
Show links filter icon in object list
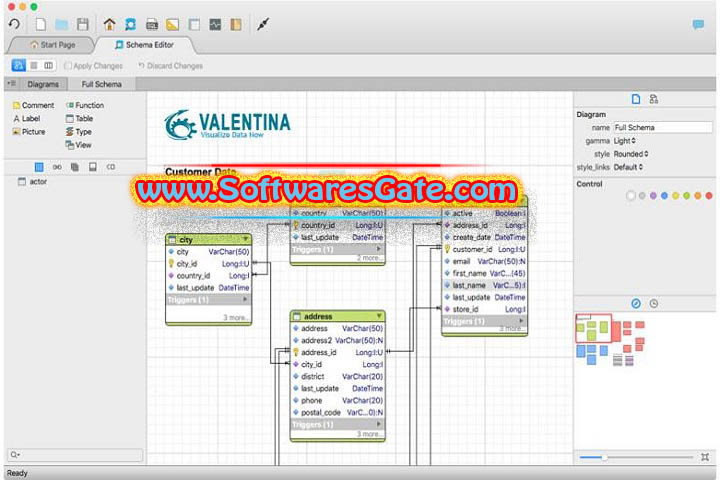(x=57, y=167)
